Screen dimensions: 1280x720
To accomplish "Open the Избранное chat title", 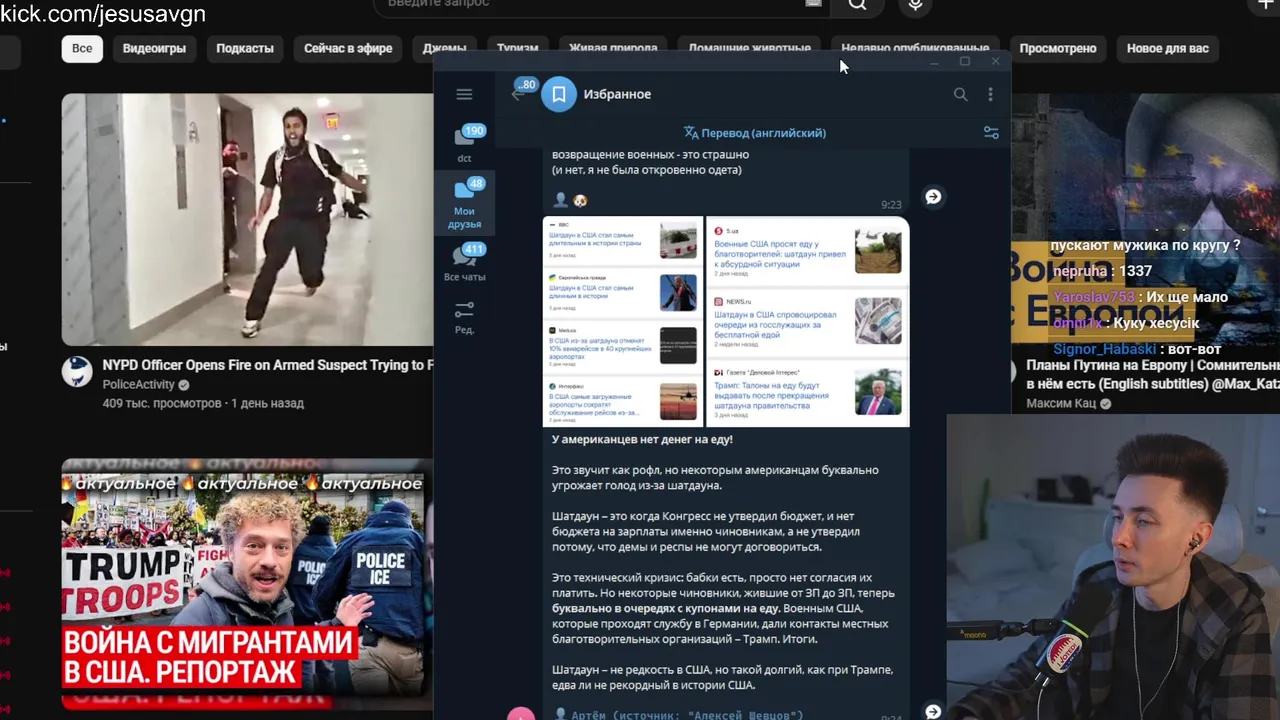I will click(617, 94).
